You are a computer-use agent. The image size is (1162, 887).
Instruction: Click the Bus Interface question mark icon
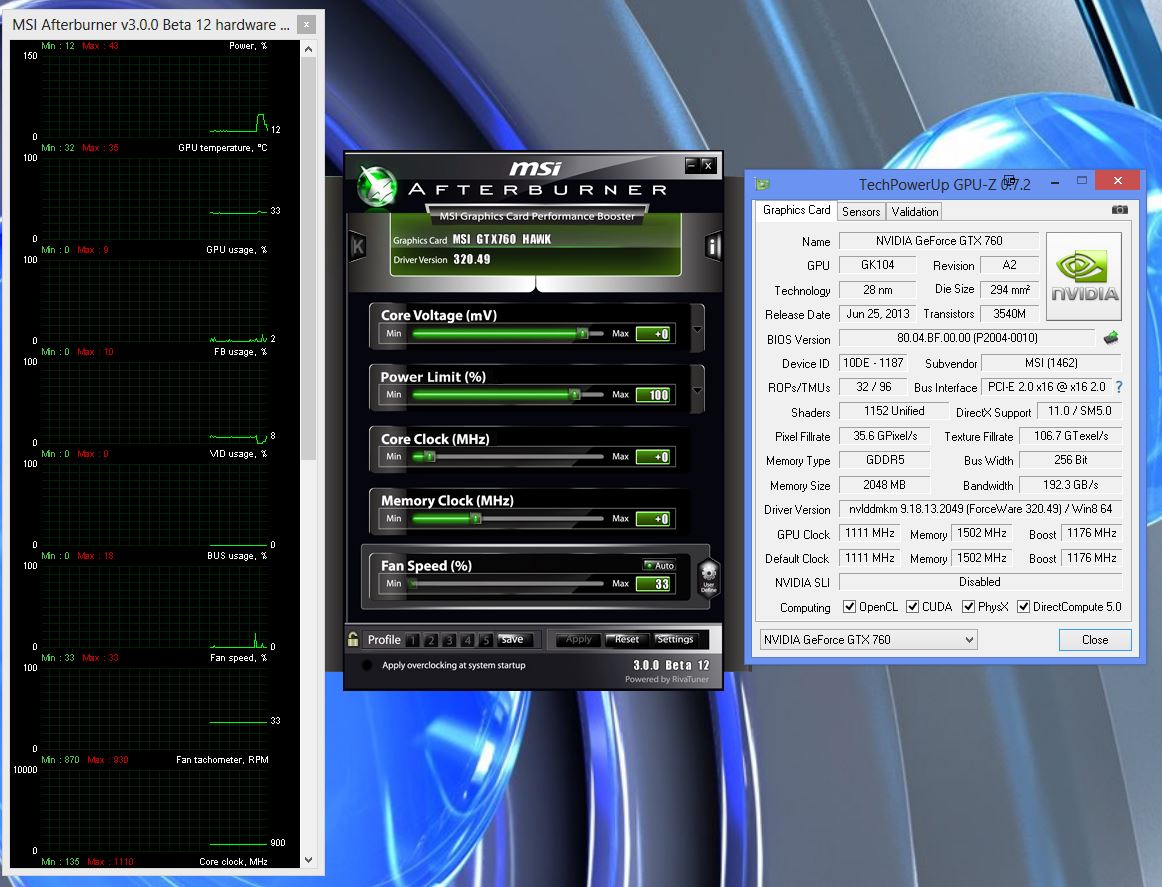pos(1118,387)
